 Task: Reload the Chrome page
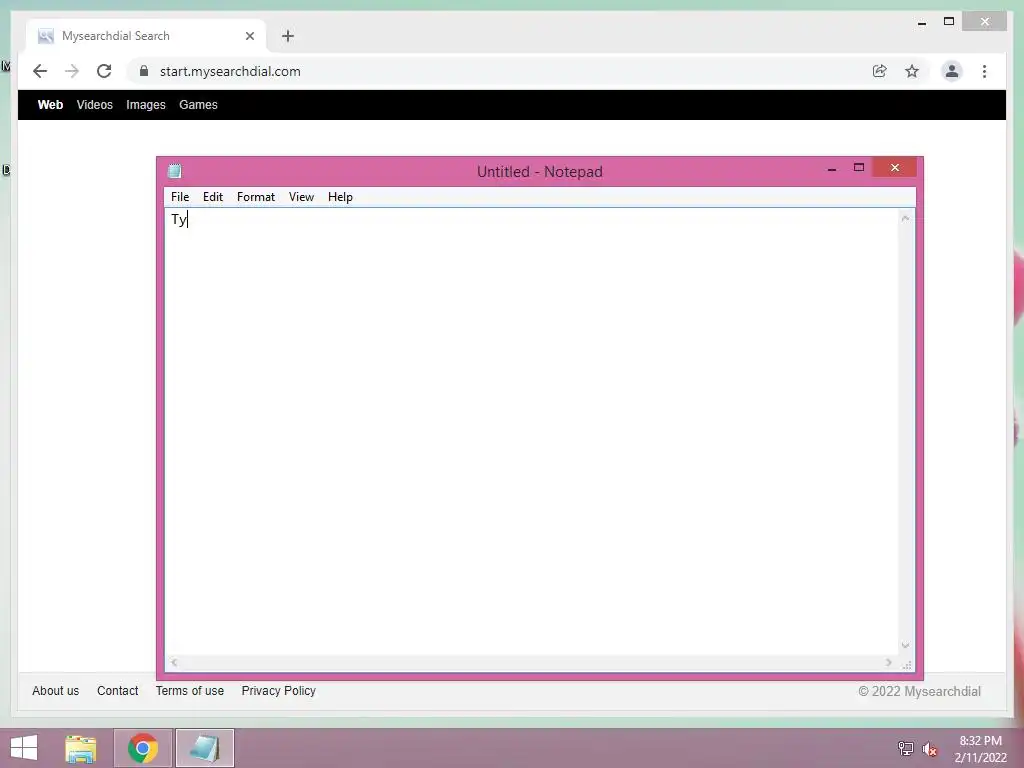click(x=104, y=71)
